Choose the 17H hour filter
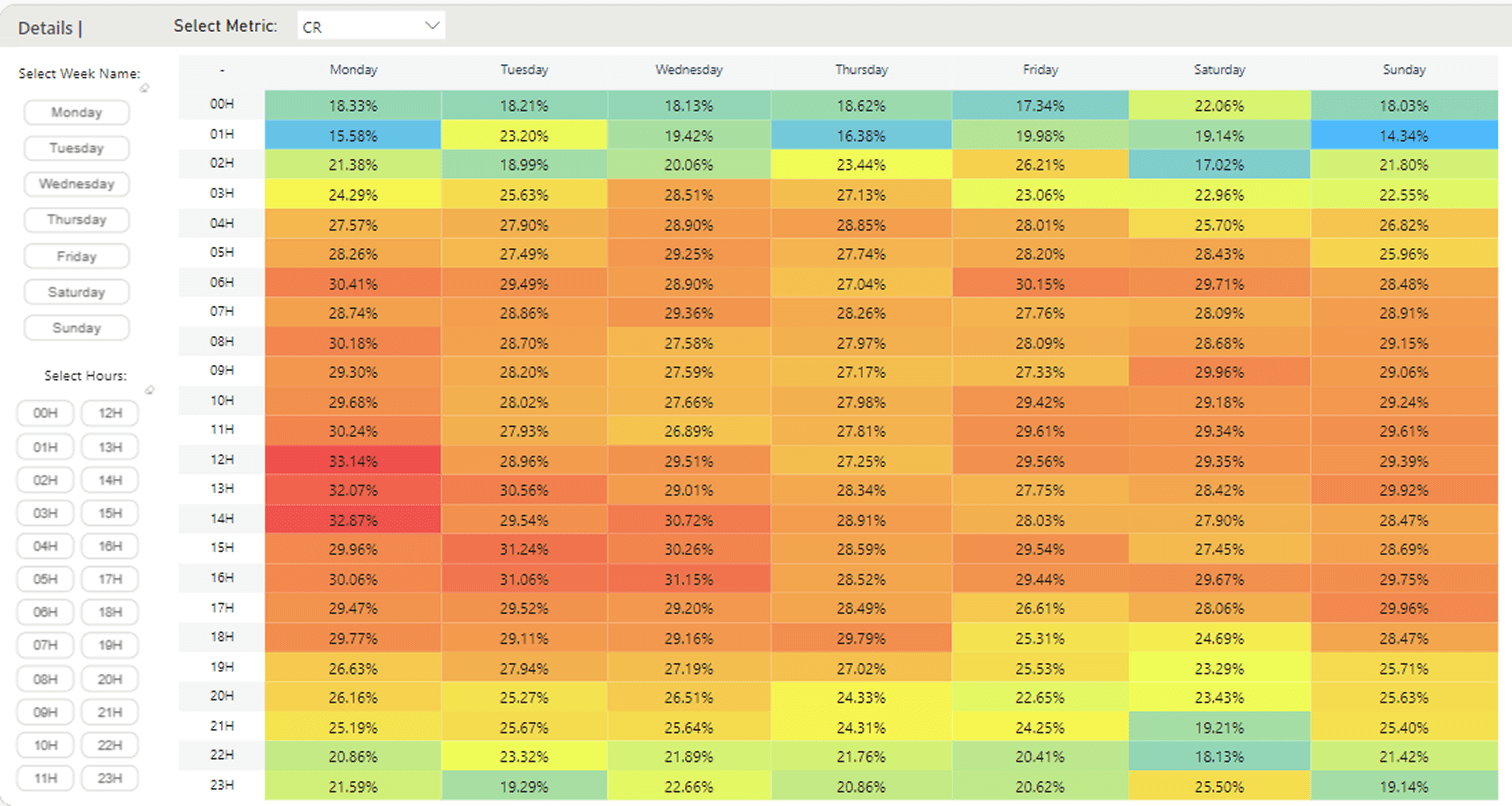 pyautogui.click(x=110, y=579)
